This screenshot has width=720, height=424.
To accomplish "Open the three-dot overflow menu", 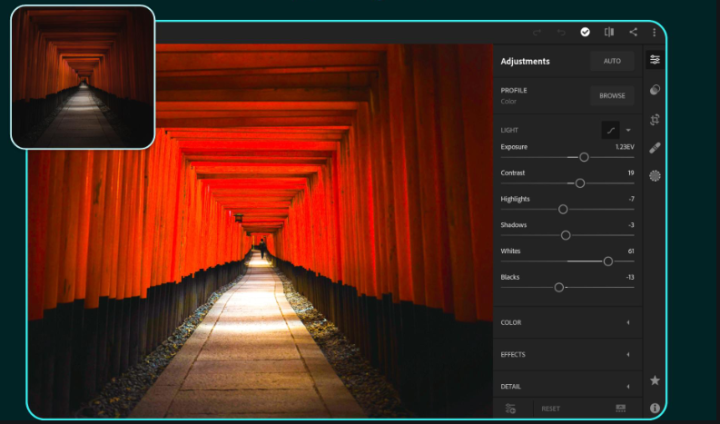I will coord(654,32).
